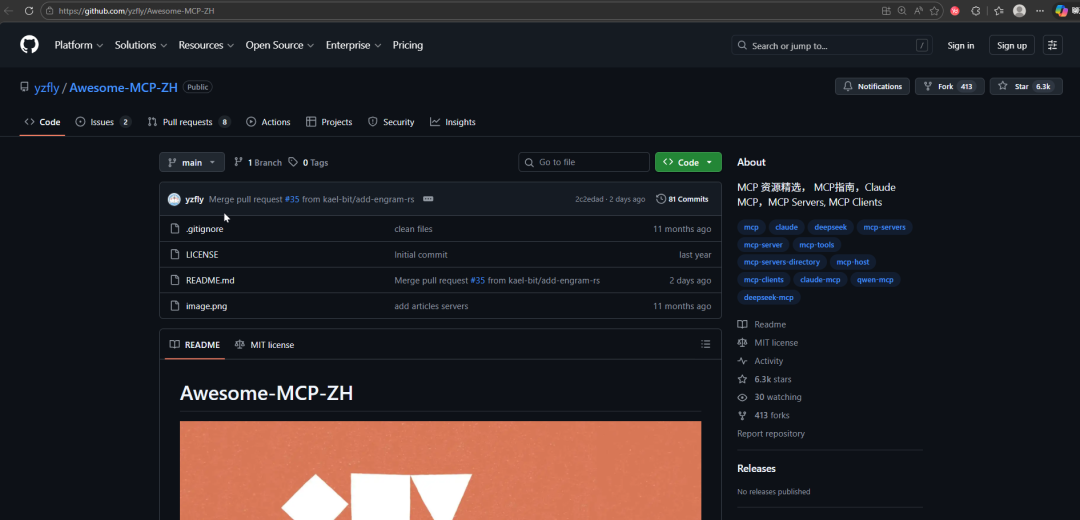Click the .gitignore file icon

[x=175, y=229]
